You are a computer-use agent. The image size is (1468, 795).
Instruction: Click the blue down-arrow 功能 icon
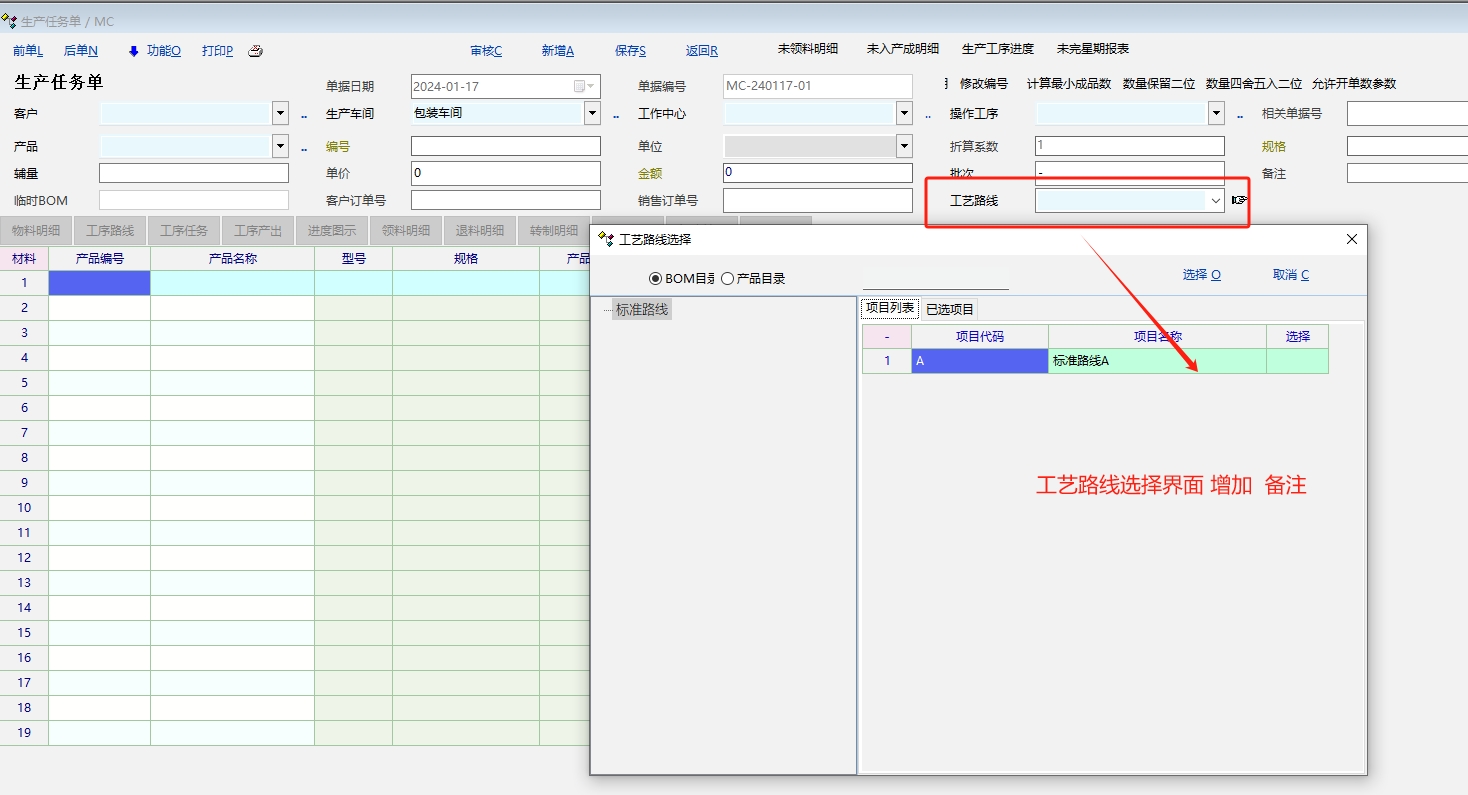click(x=134, y=51)
